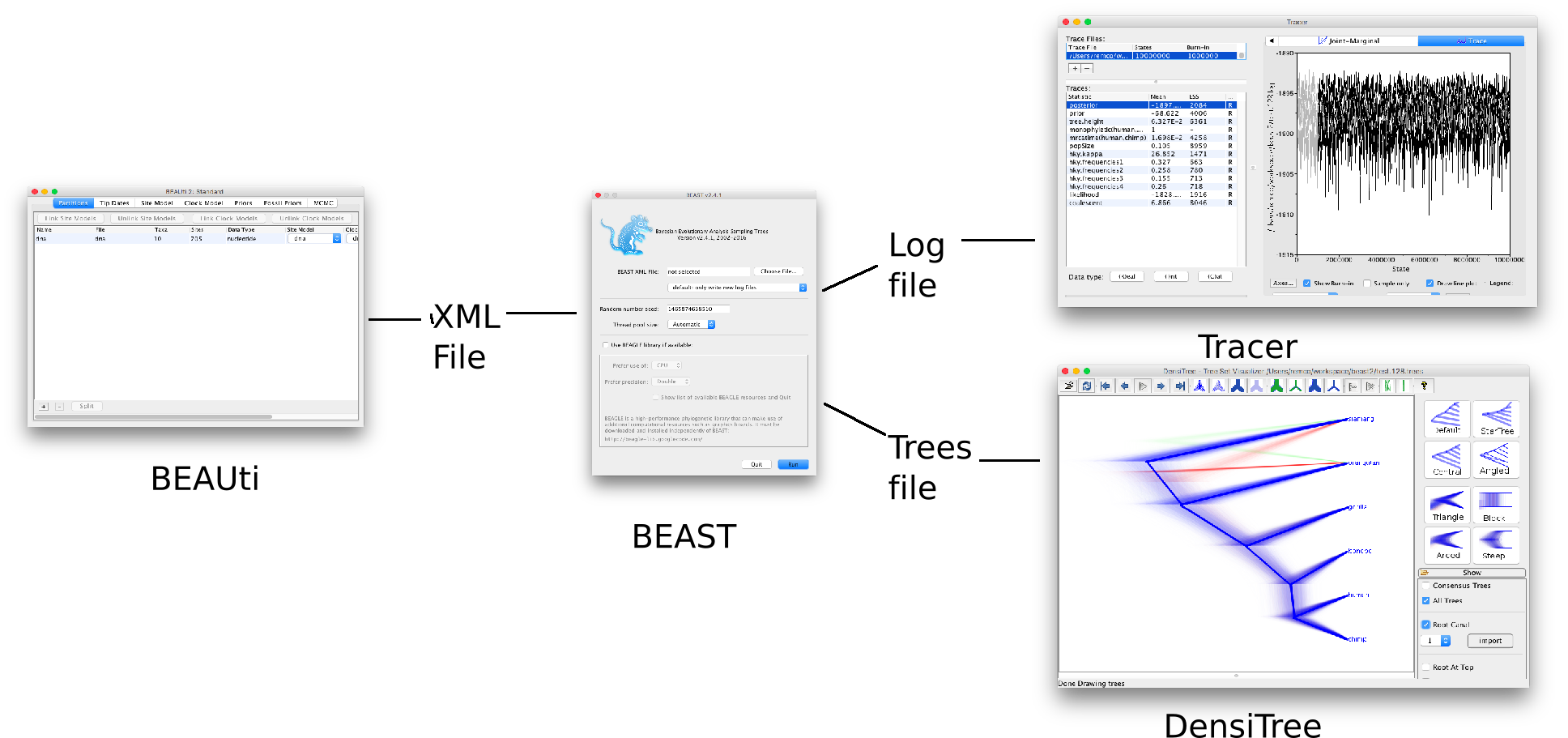
Task: Click the horizontal scrollbar in BEAUti partitions
Action: point(153,417)
